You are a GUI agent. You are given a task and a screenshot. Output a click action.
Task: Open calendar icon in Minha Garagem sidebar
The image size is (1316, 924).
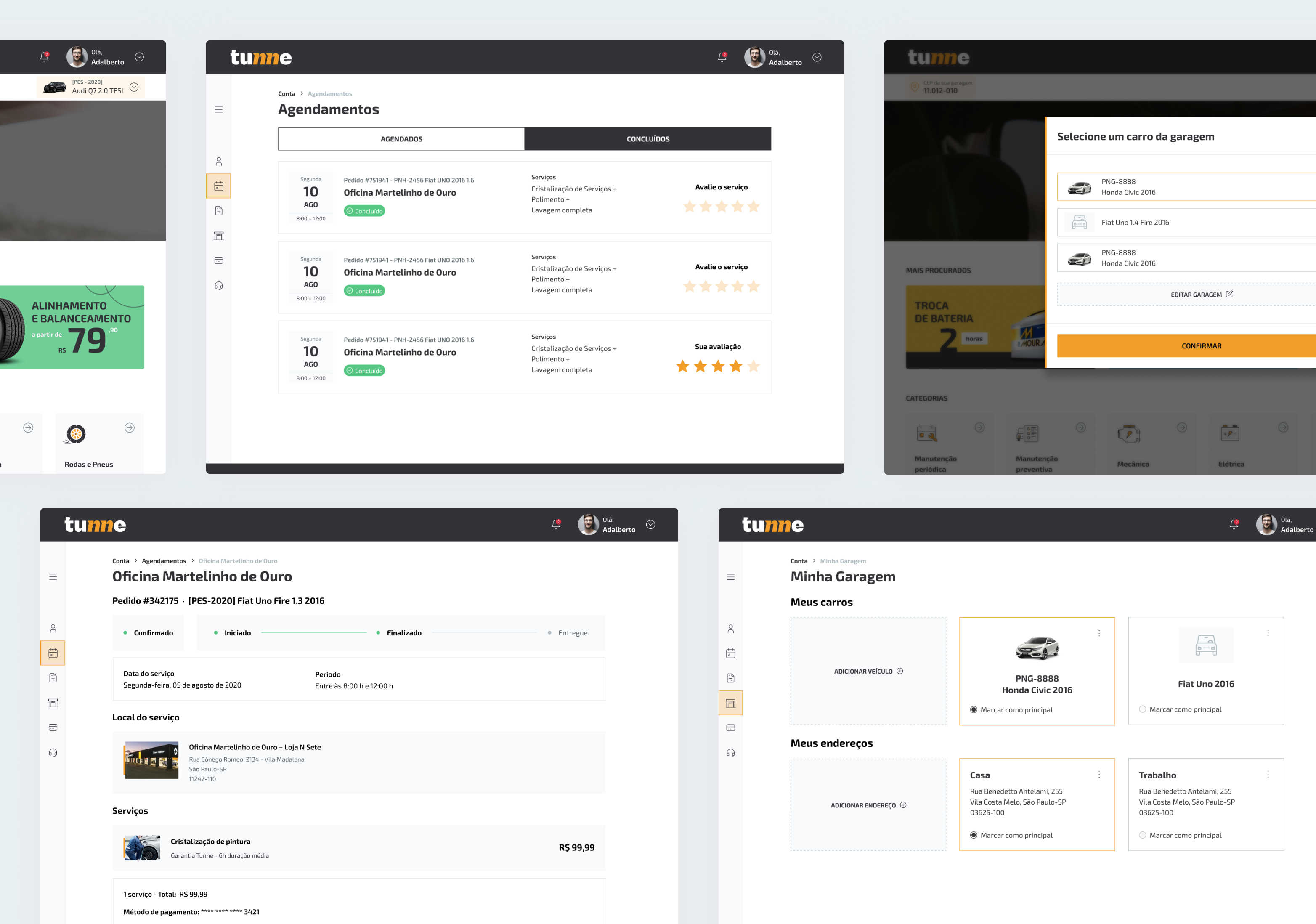click(x=730, y=653)
